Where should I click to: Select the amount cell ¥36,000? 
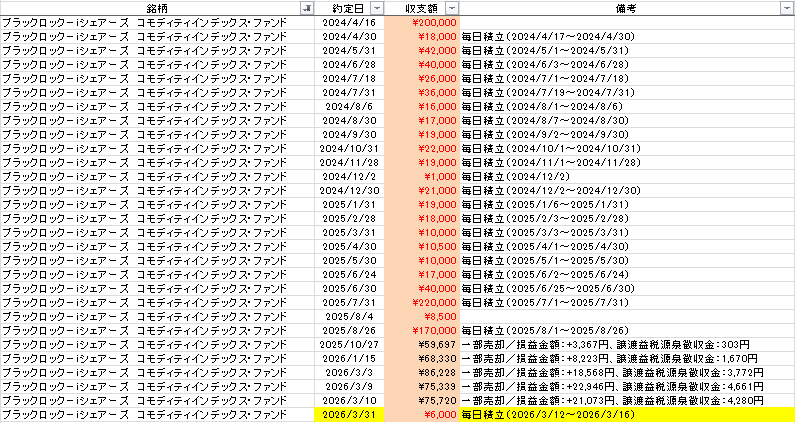point(421,93)
